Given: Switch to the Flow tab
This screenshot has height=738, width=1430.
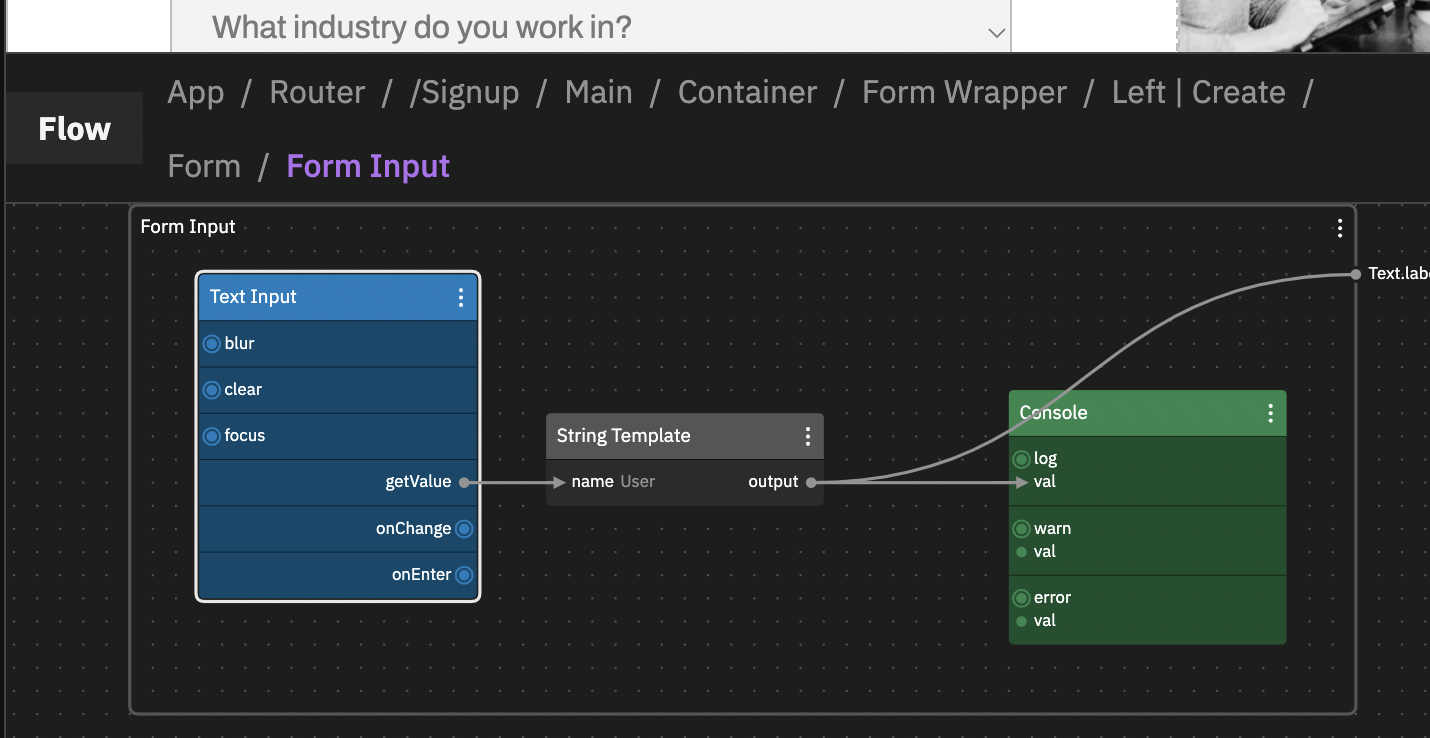Looking at the screenshot, I should click(x=73, y=128).
